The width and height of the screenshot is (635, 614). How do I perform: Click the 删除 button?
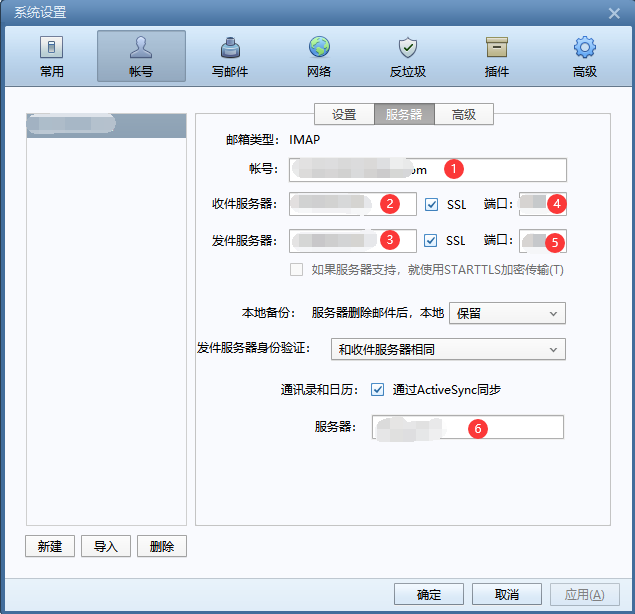point(162,546)
